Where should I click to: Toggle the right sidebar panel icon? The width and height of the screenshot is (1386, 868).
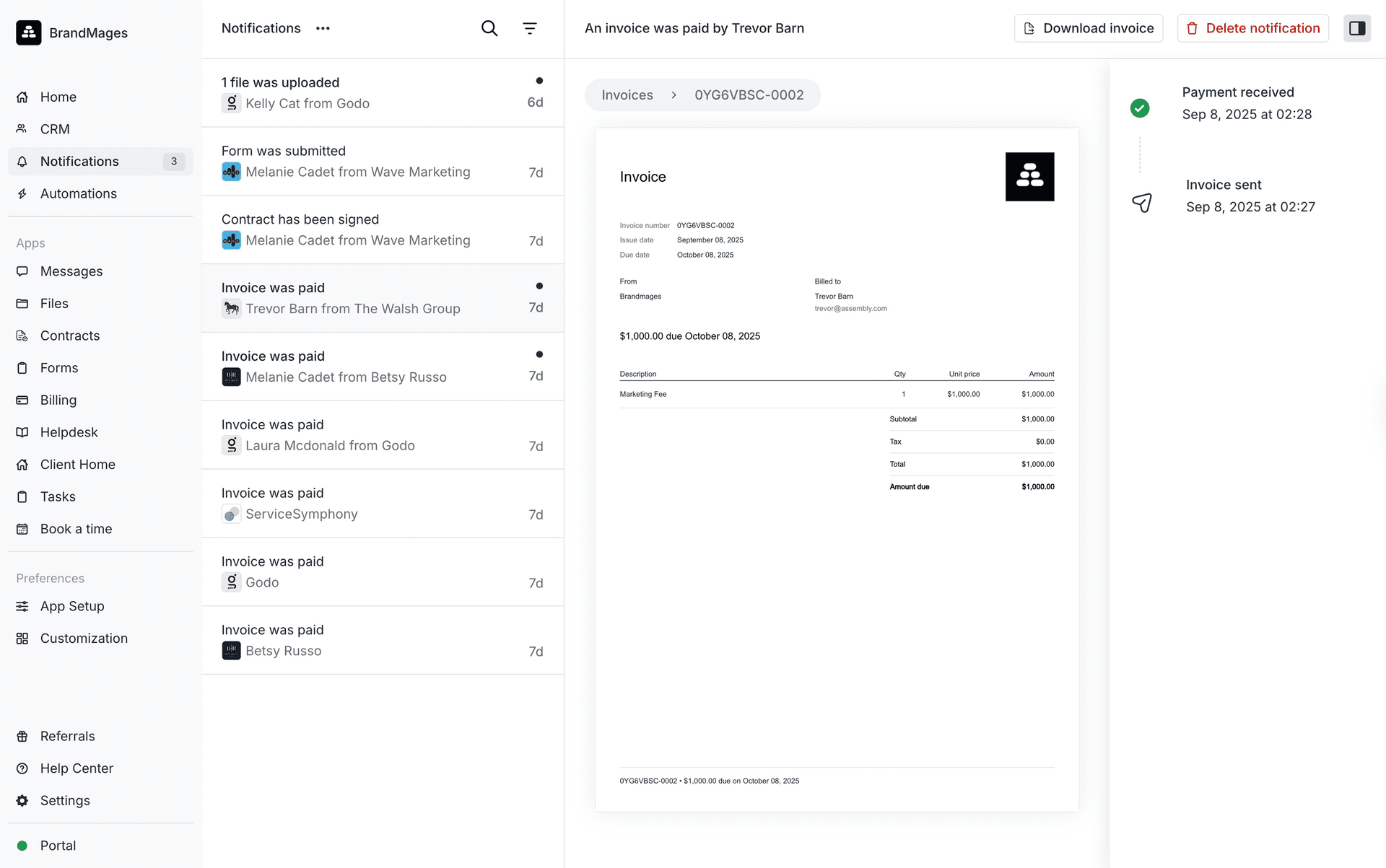tap(1356, 28)
